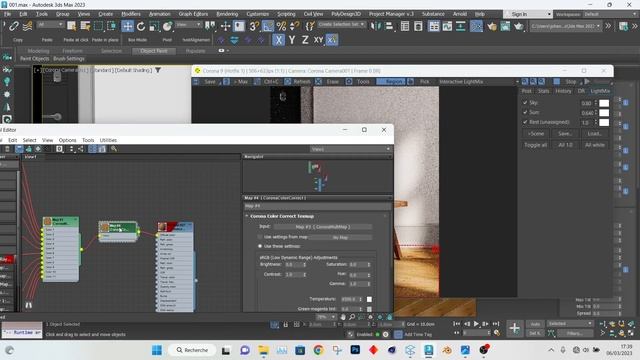Switch to the Object Paint ribbon tab
Image resolution: width=640 pixels, height=360 pixels.
(153, 51)
